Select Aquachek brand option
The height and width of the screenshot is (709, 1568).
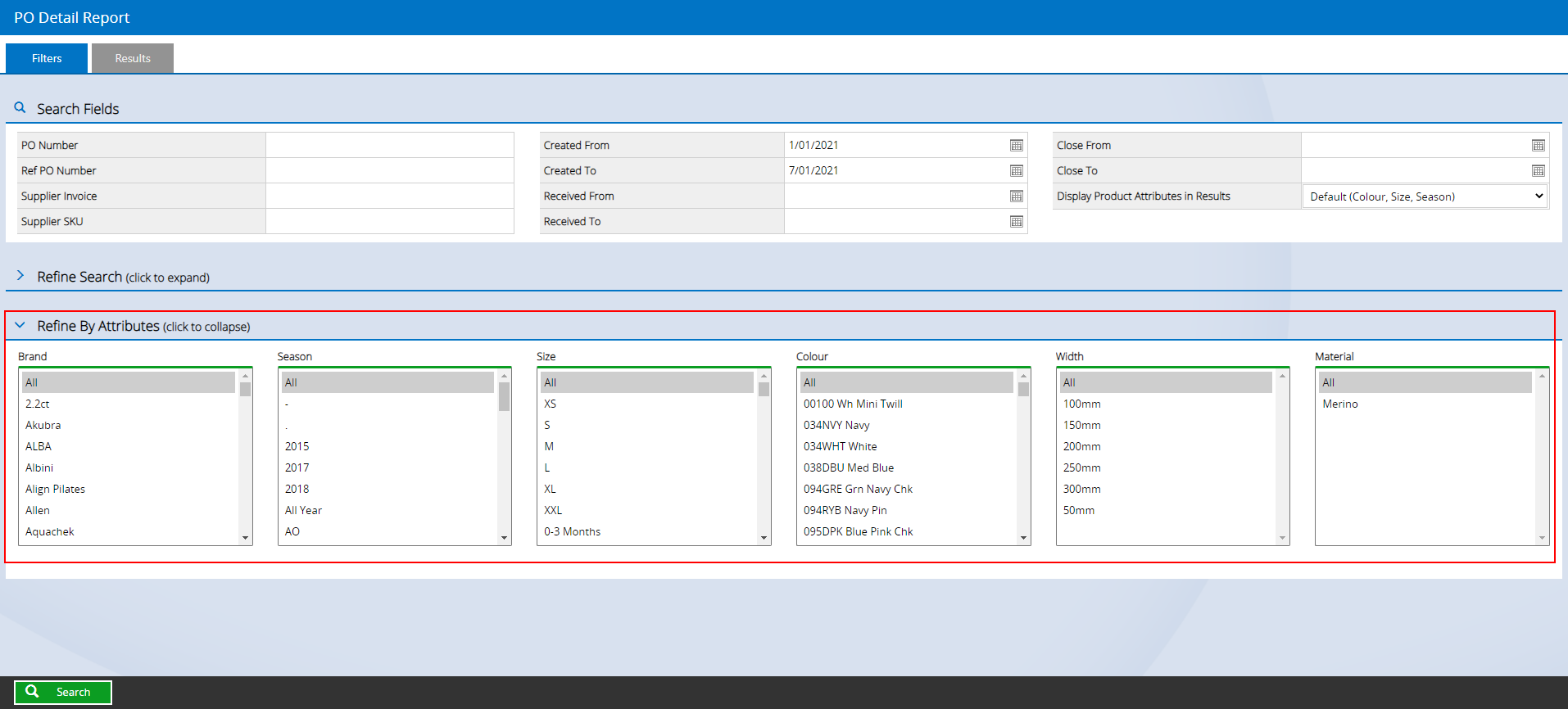click(x=129, y=531)
